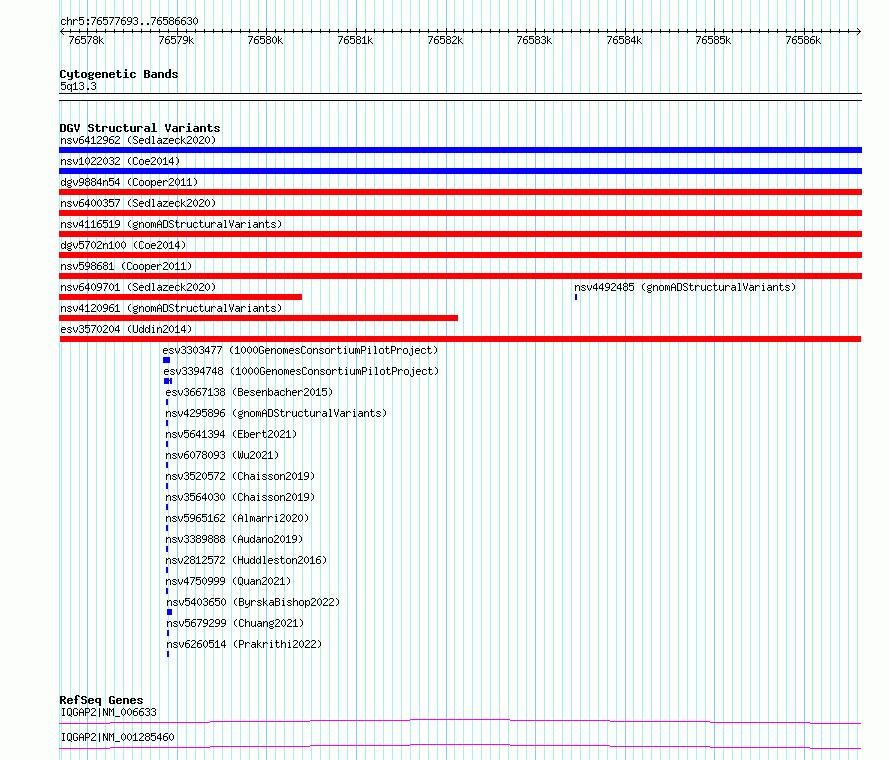Screen dimensions: 890x760
Task: Click the blue square under nsv5403650
Action: (169, 612)
